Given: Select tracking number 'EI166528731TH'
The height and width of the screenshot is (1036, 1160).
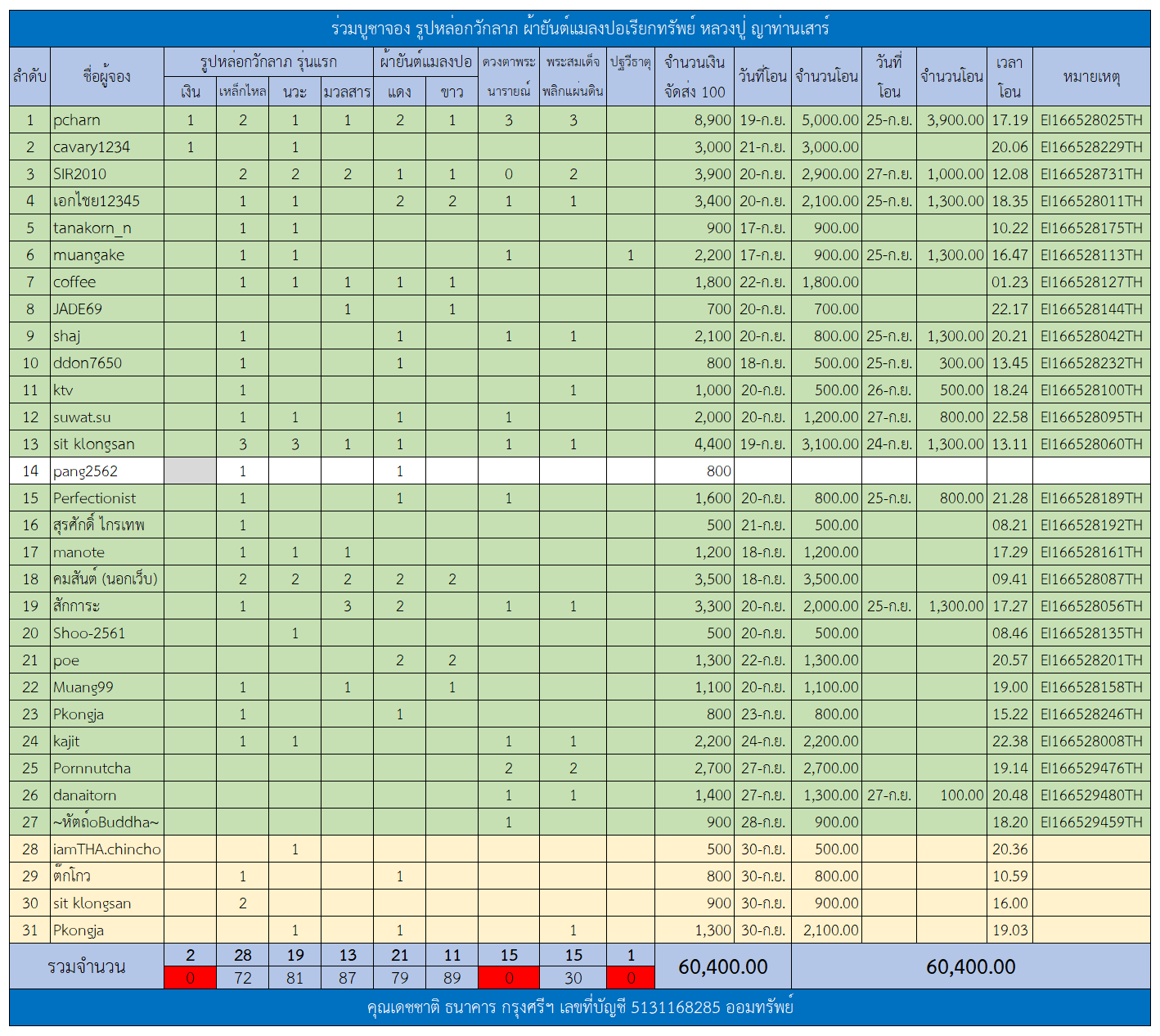Looking at the screenshot, I should pyautogui.click(x=1091, y=174).
